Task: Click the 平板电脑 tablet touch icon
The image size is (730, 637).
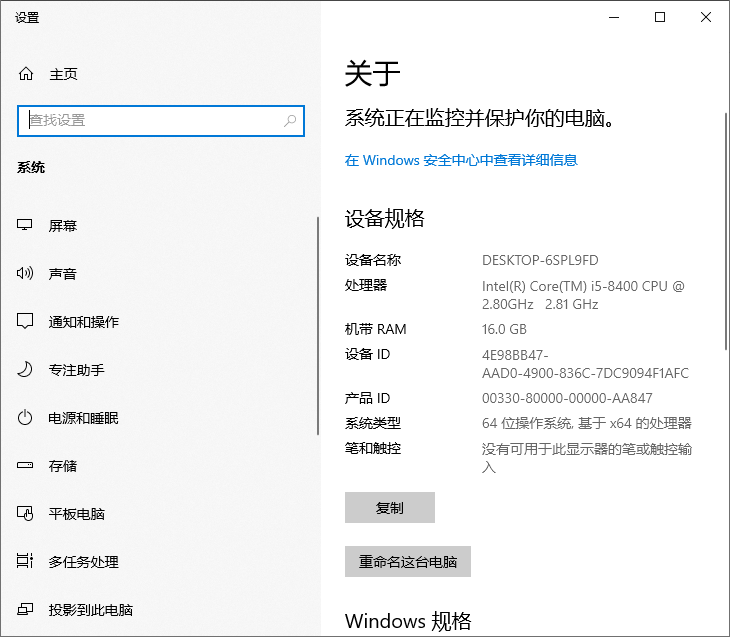Action: click(x=25, y=513)
